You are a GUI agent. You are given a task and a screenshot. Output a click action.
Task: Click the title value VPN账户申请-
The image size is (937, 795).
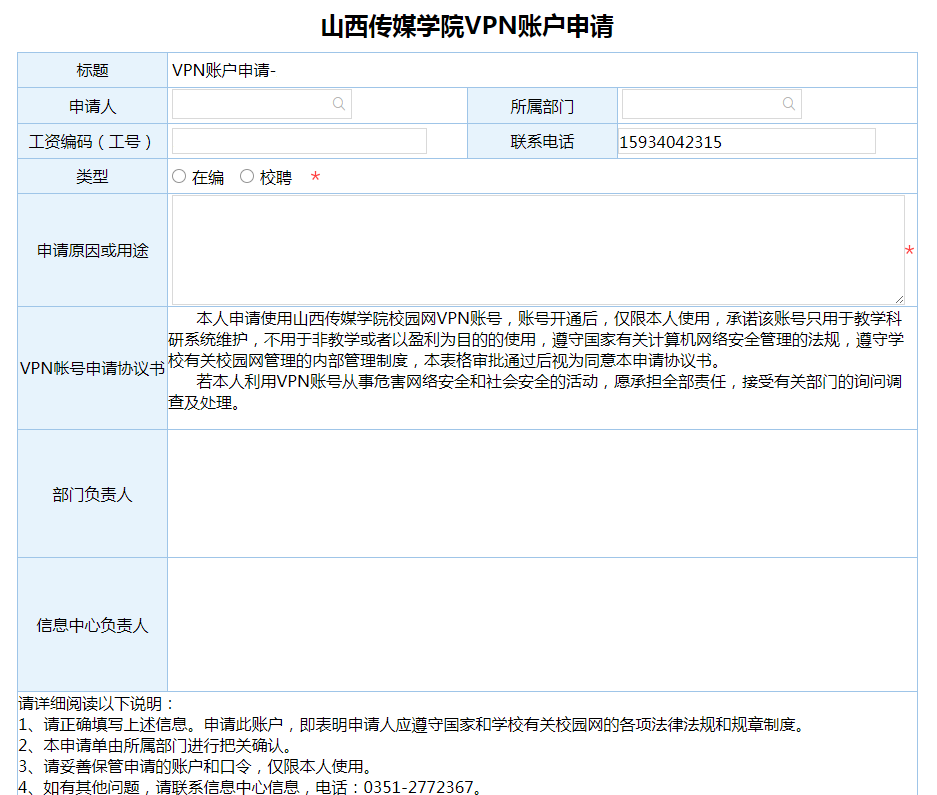click(x=224, y=70)
